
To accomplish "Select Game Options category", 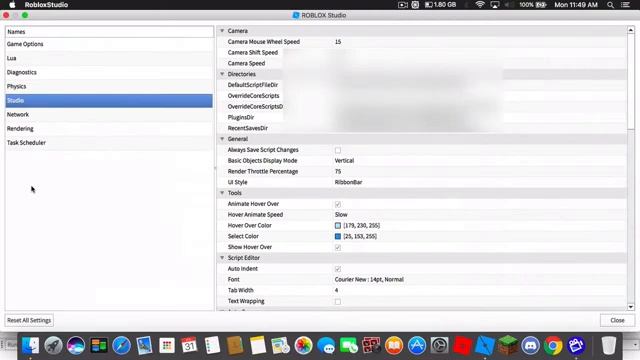I will [x=109, y=44].
